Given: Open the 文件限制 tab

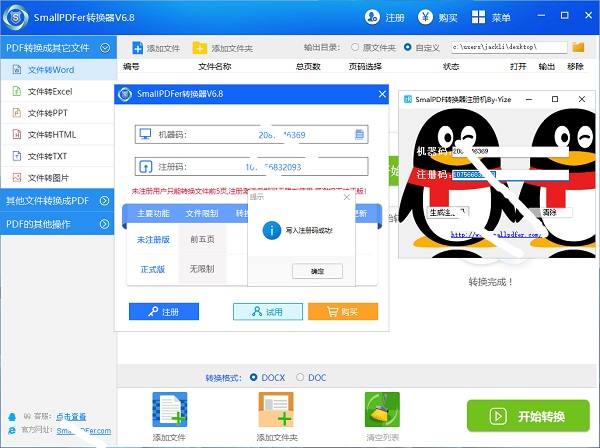Looking at the screenshot, I should (202, 213).
